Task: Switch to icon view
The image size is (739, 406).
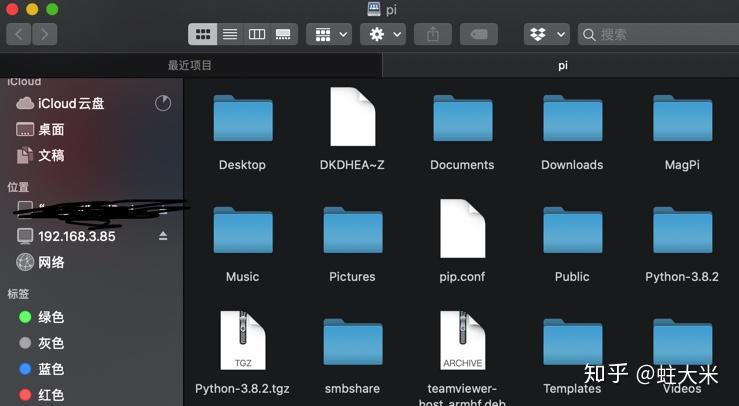Action: (203, 34)
